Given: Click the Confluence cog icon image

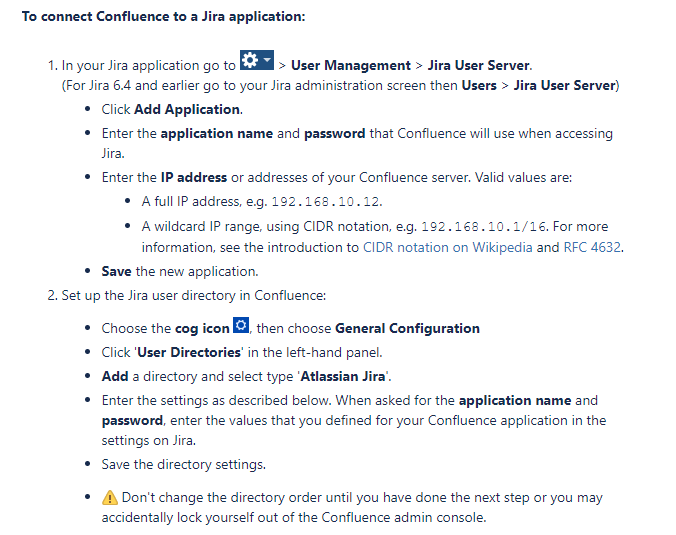Looking at the screenshot, I should (241, 325).
